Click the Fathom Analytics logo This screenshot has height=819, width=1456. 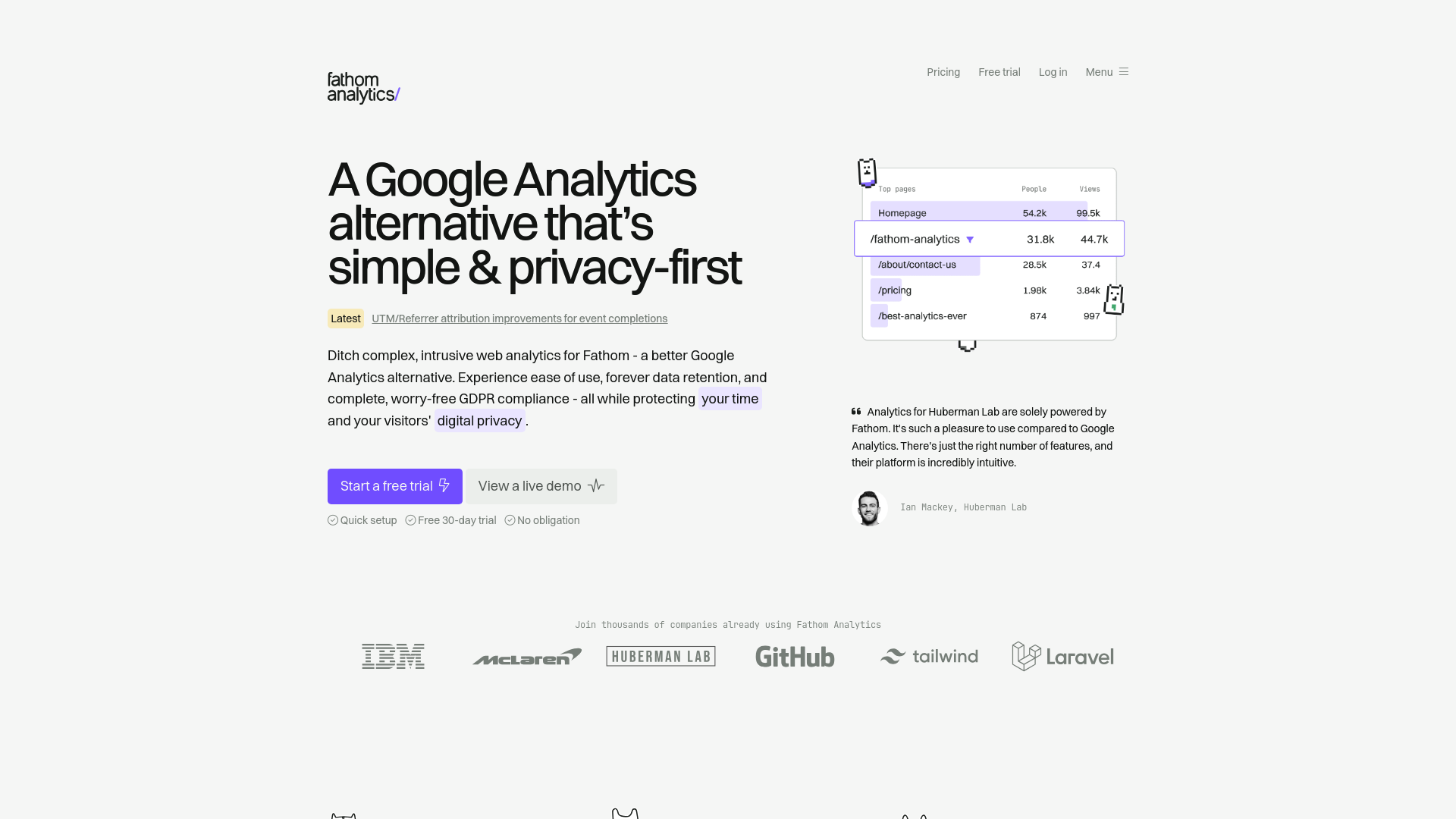coord(363,86)
